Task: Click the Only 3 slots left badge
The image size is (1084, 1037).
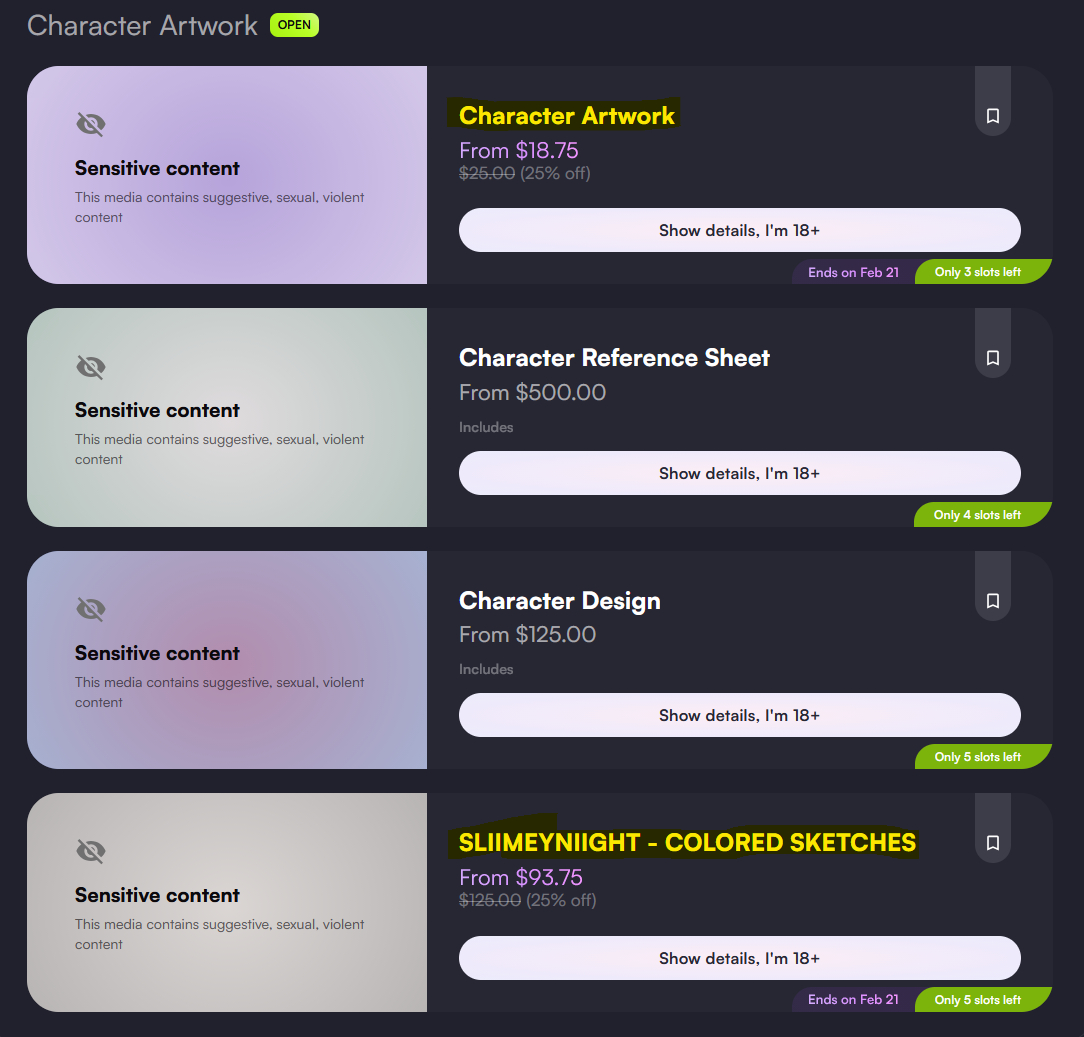Action: click(x=980, y=272)
